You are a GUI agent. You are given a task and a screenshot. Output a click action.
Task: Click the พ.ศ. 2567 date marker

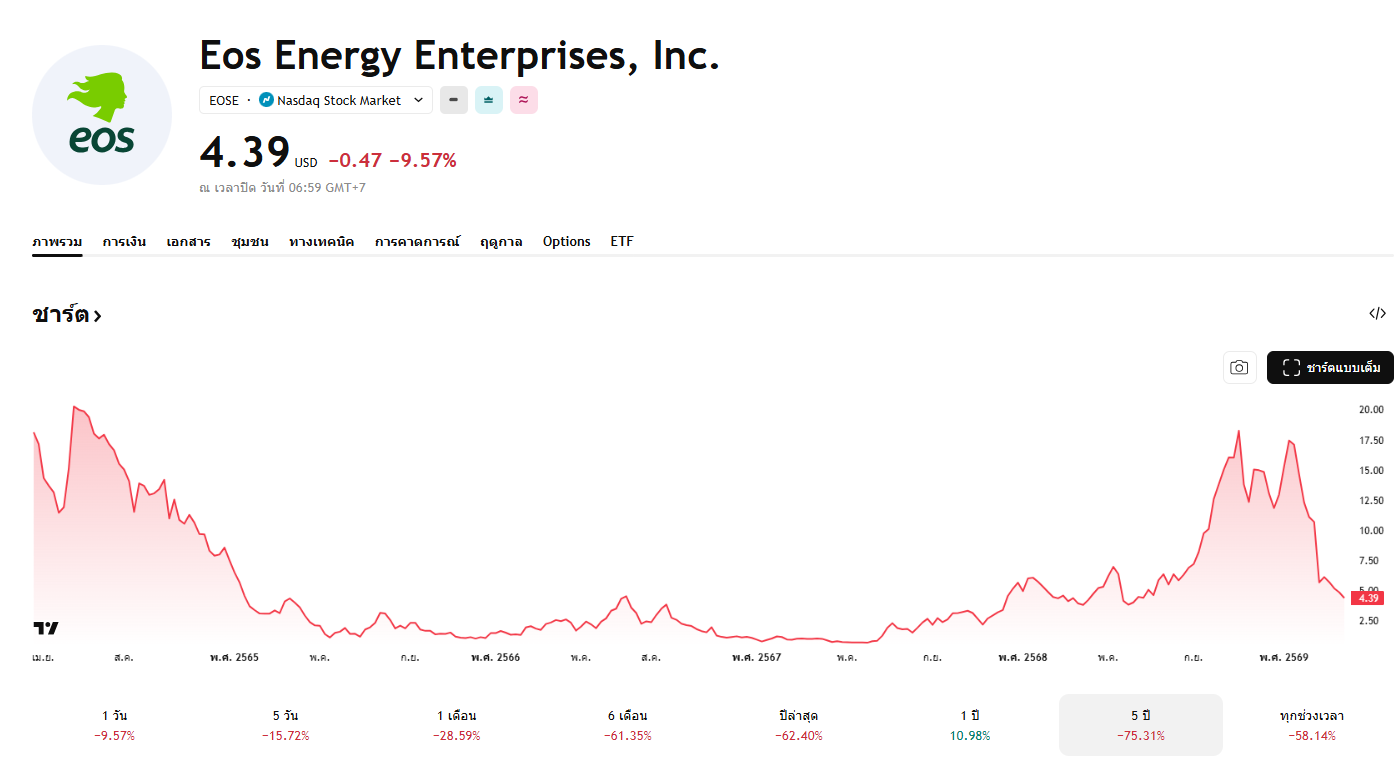click(756, 657)
